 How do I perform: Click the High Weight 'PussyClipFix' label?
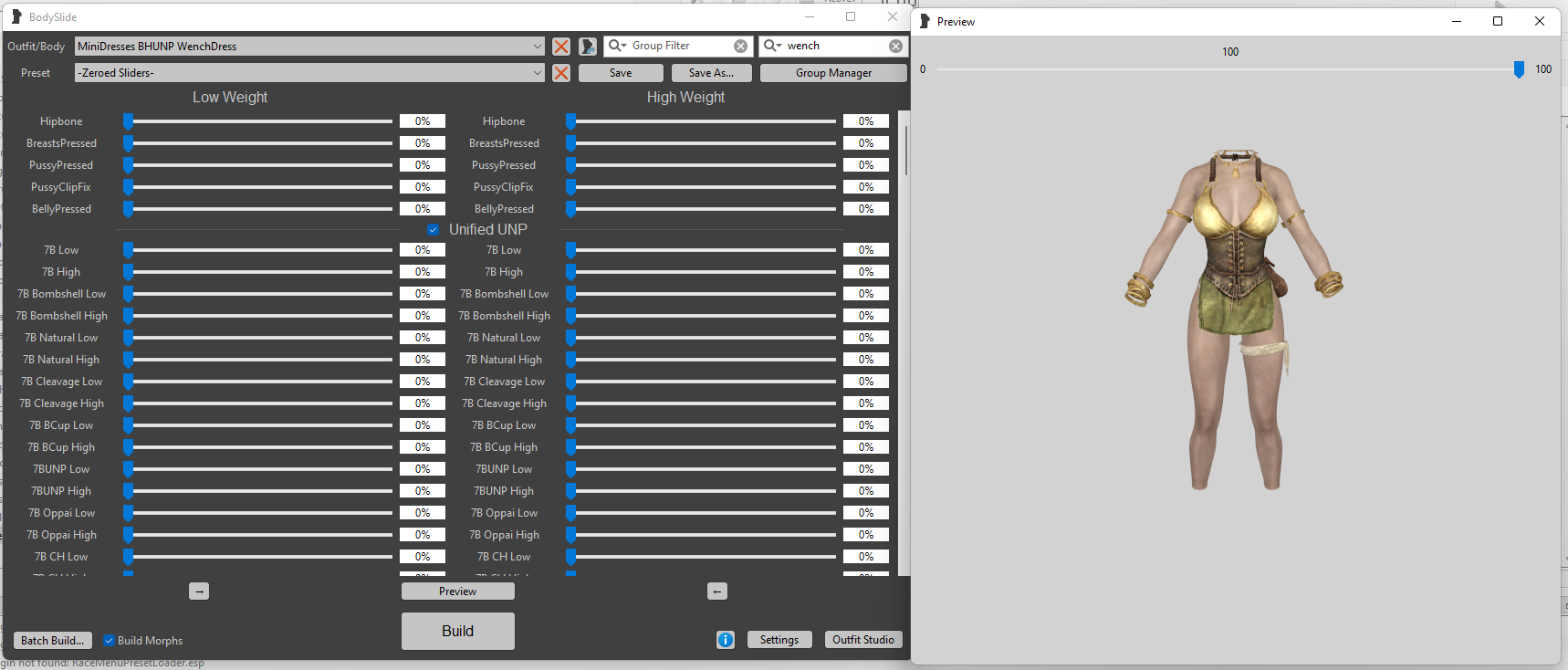[504, 187]
